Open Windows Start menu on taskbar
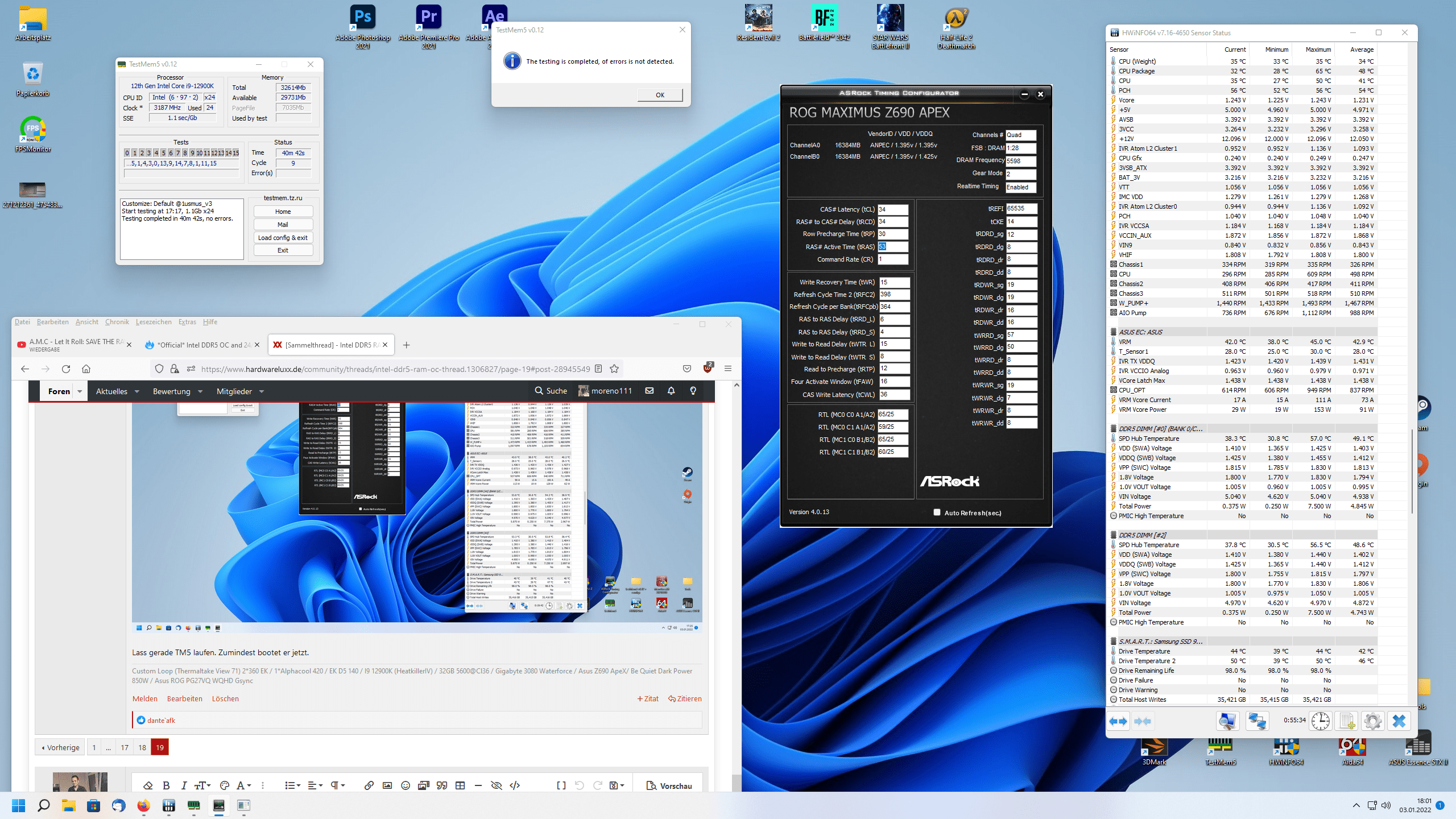Viewport: 1456px width, 819px height. point(18,805)
